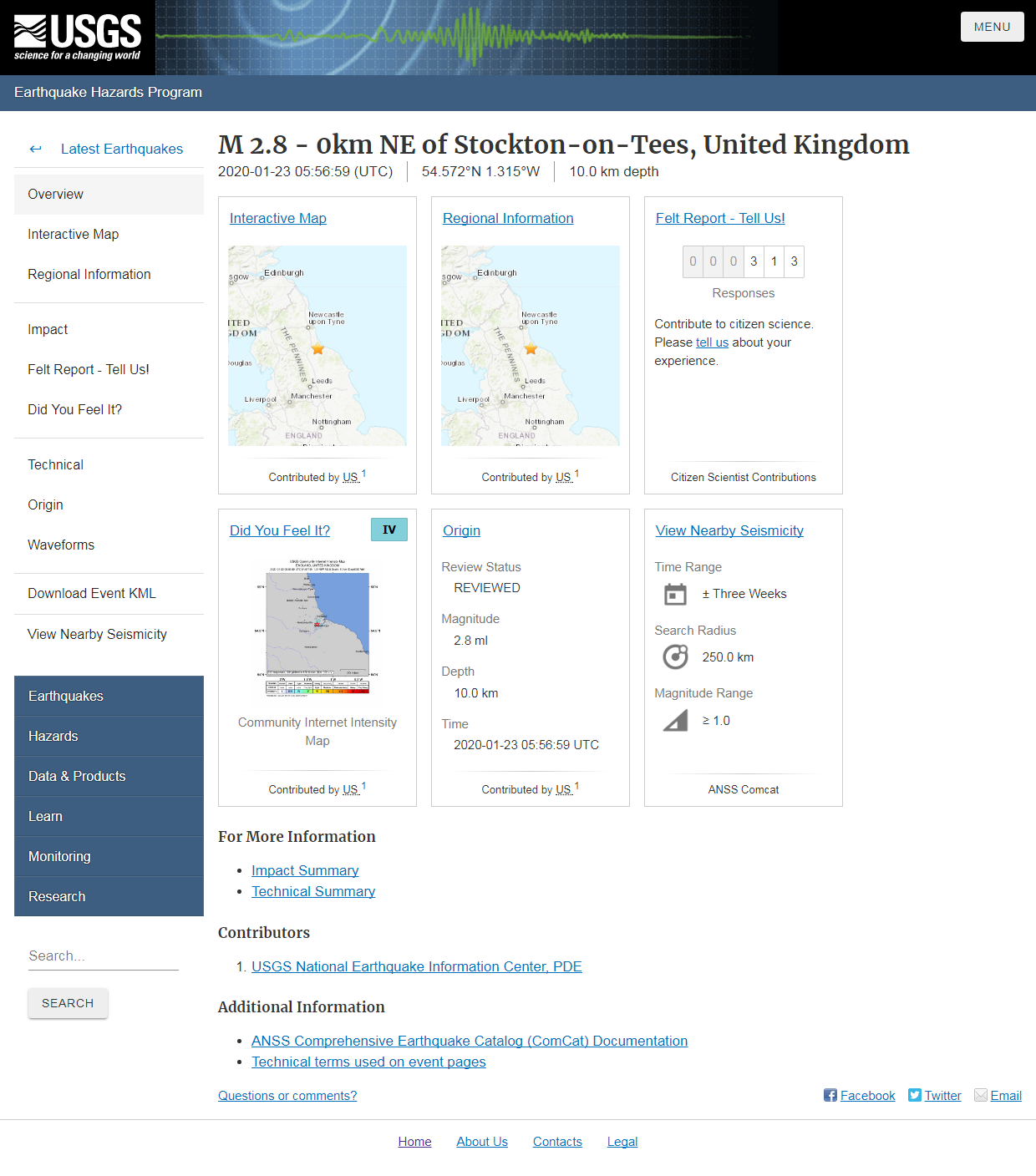Click the Search Radius target icon
Viewport: 1036px width, 1176px height.
(675, 657)
